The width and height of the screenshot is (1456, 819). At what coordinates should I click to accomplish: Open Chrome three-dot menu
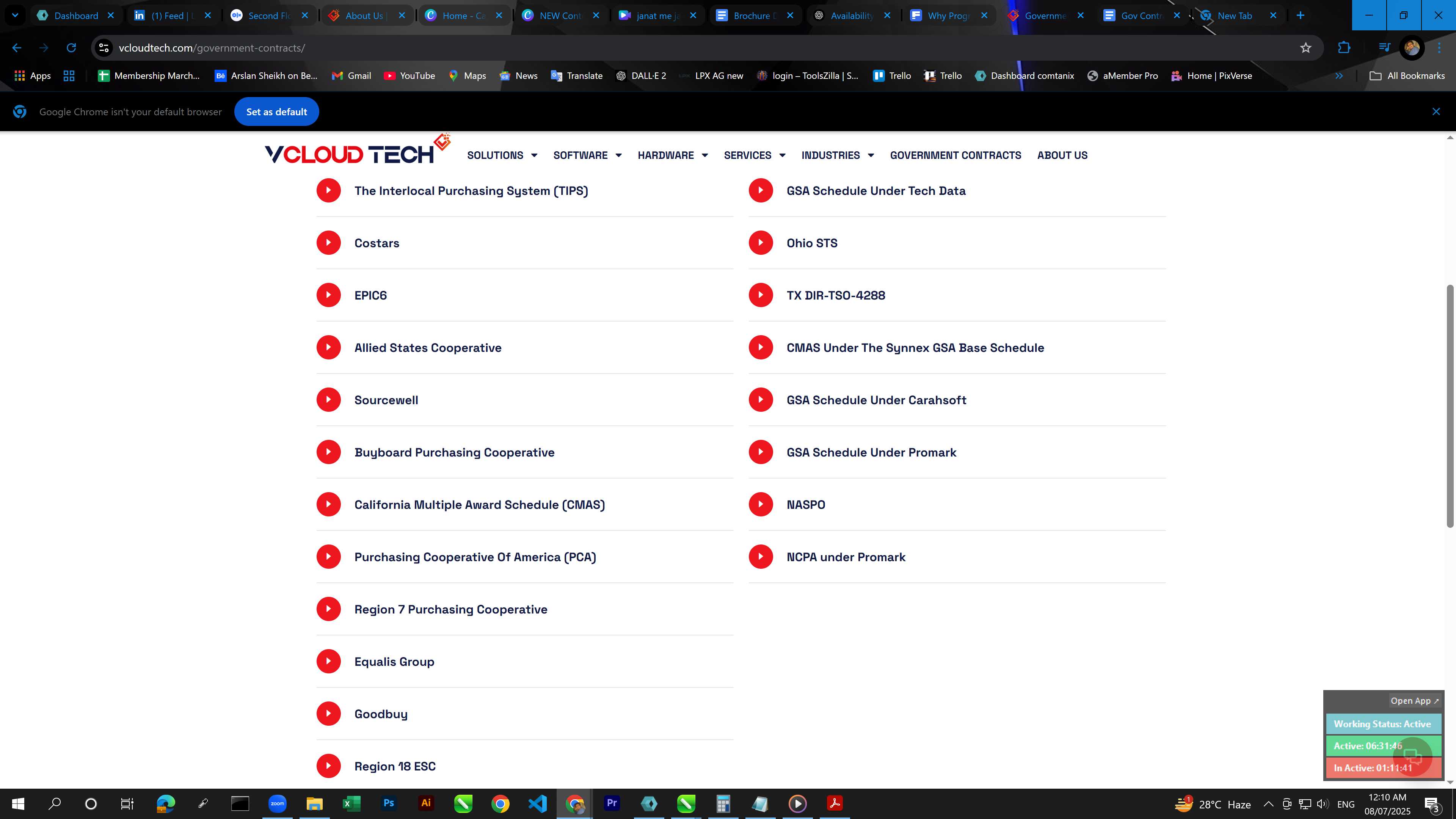pyautogui.click(x=1440, y=48)
